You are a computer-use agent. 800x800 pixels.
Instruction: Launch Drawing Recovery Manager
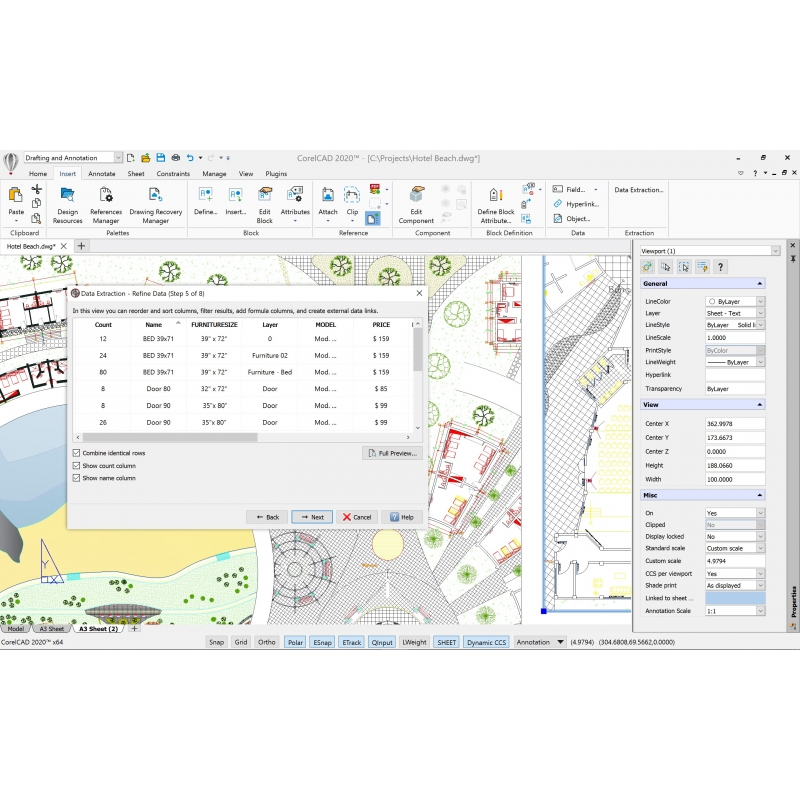tap(156, 205)
